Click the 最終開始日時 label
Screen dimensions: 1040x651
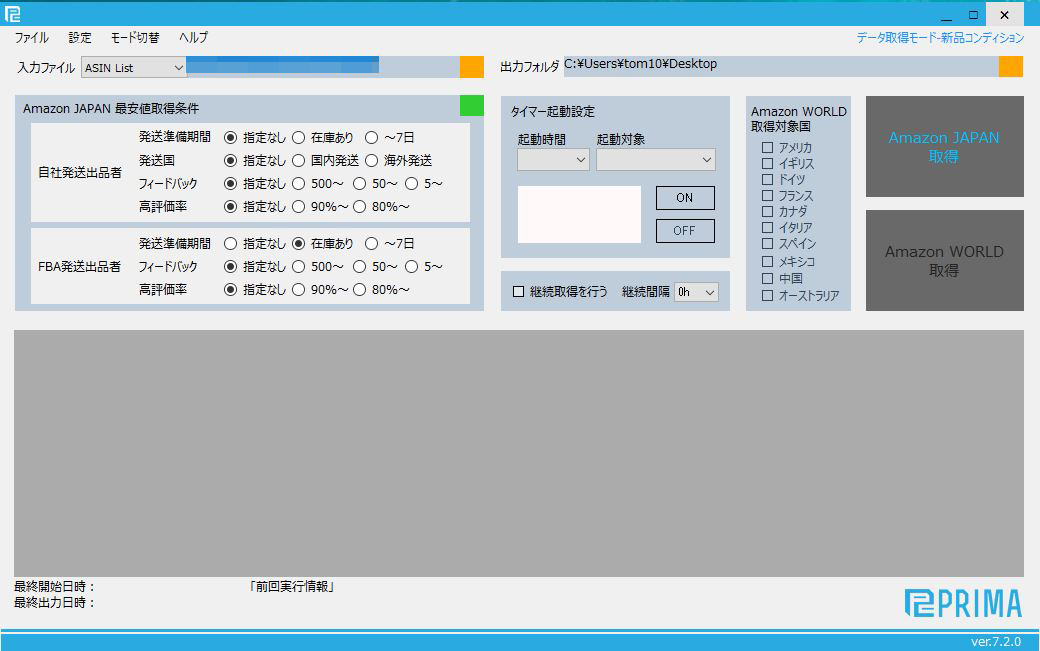55,587
